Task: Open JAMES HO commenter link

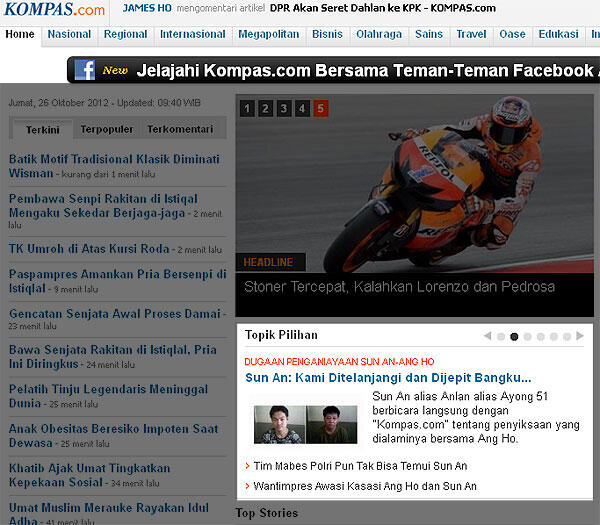Action: click(x=147, y=8)
